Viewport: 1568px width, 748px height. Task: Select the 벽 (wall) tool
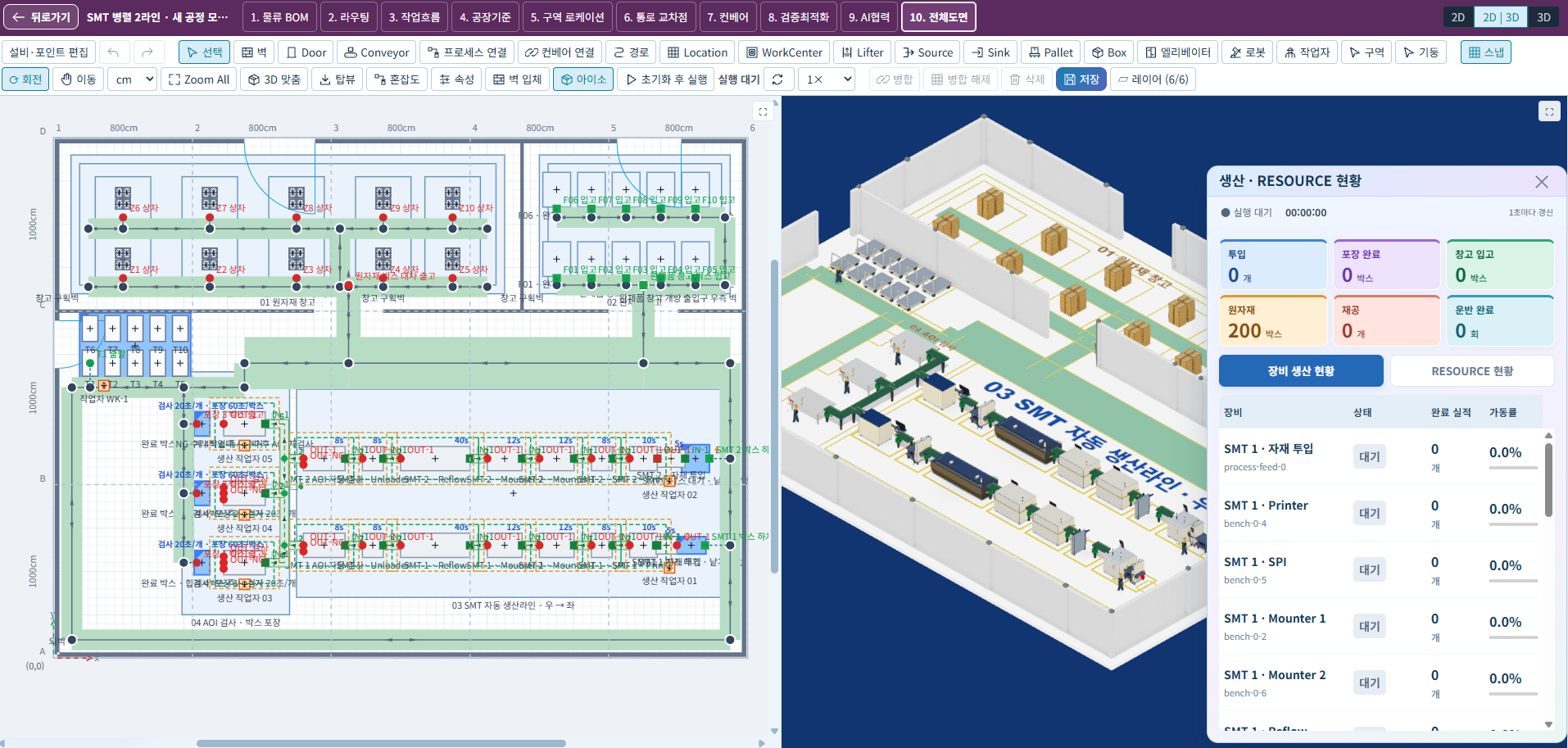pos(254,52)
